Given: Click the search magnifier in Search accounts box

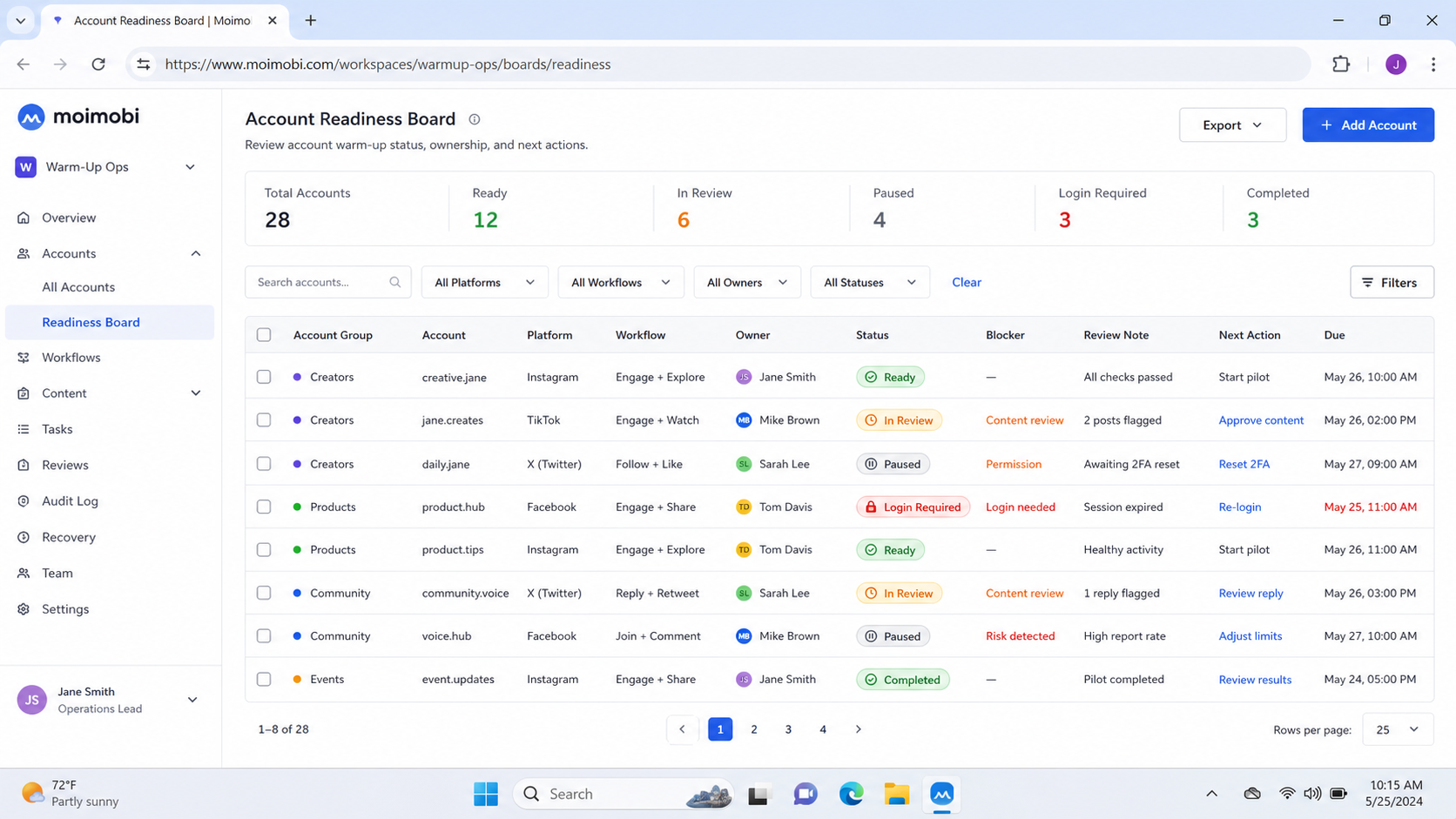Looking at the screenshot, I should [x=395, y=282].
